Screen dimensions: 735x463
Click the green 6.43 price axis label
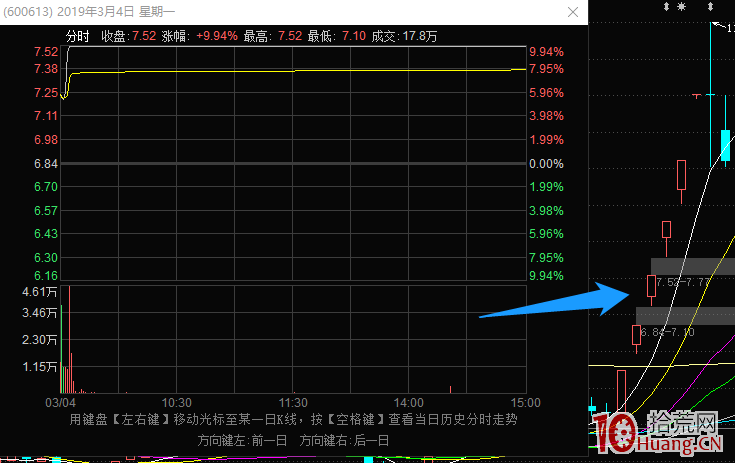[46, 234]
